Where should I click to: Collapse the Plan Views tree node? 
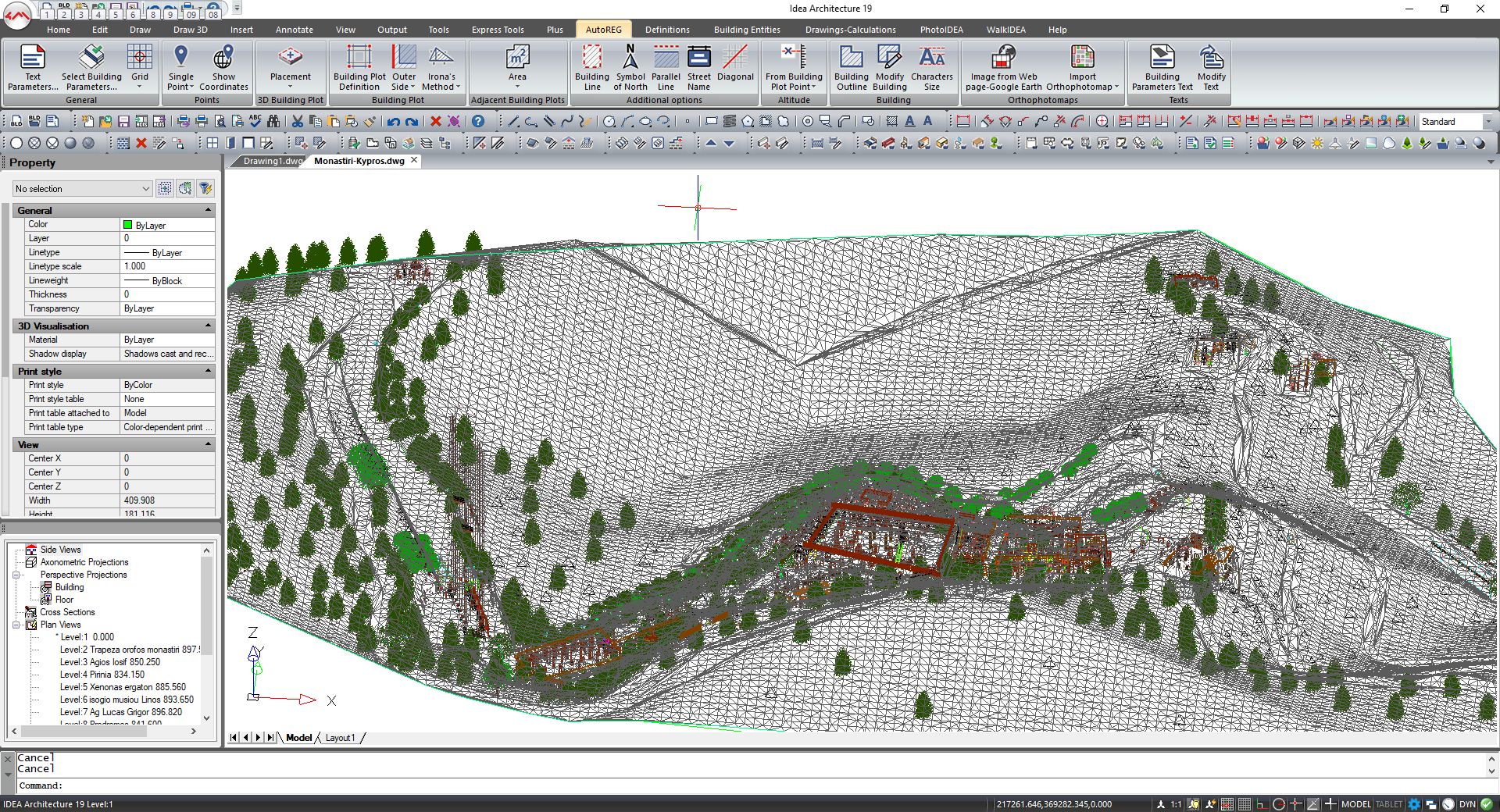[16, 625]
